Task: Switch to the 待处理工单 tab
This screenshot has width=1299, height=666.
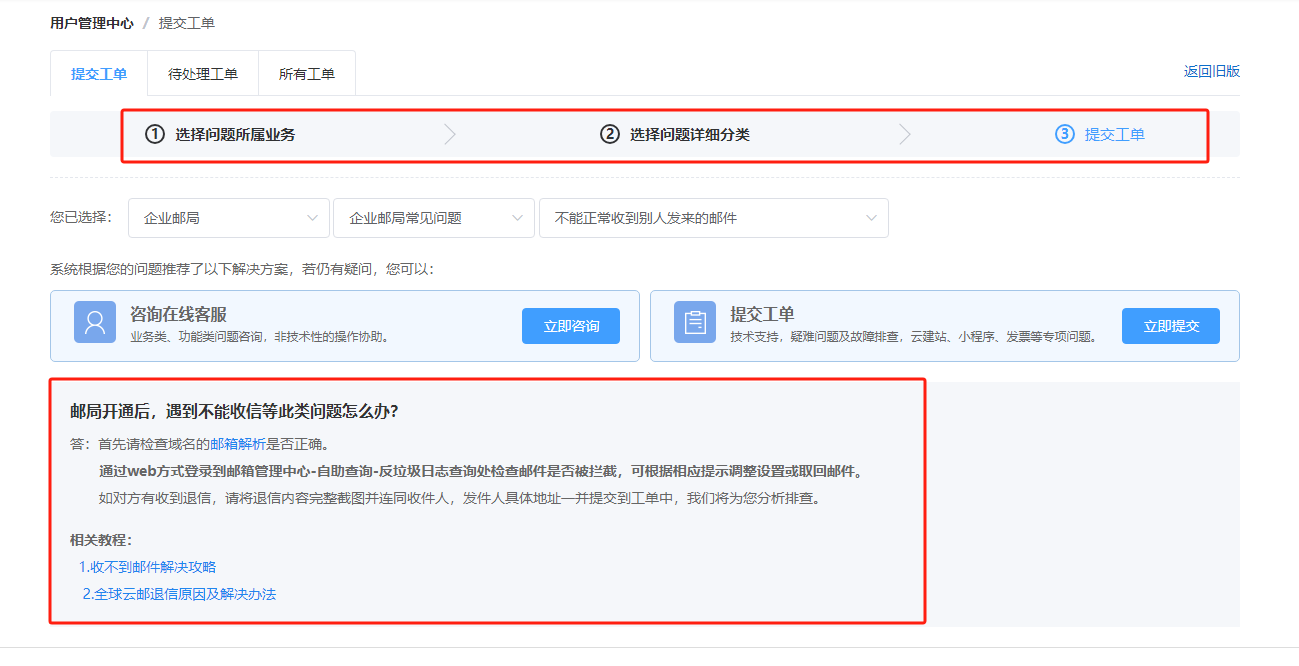Action: click(203, 74)
